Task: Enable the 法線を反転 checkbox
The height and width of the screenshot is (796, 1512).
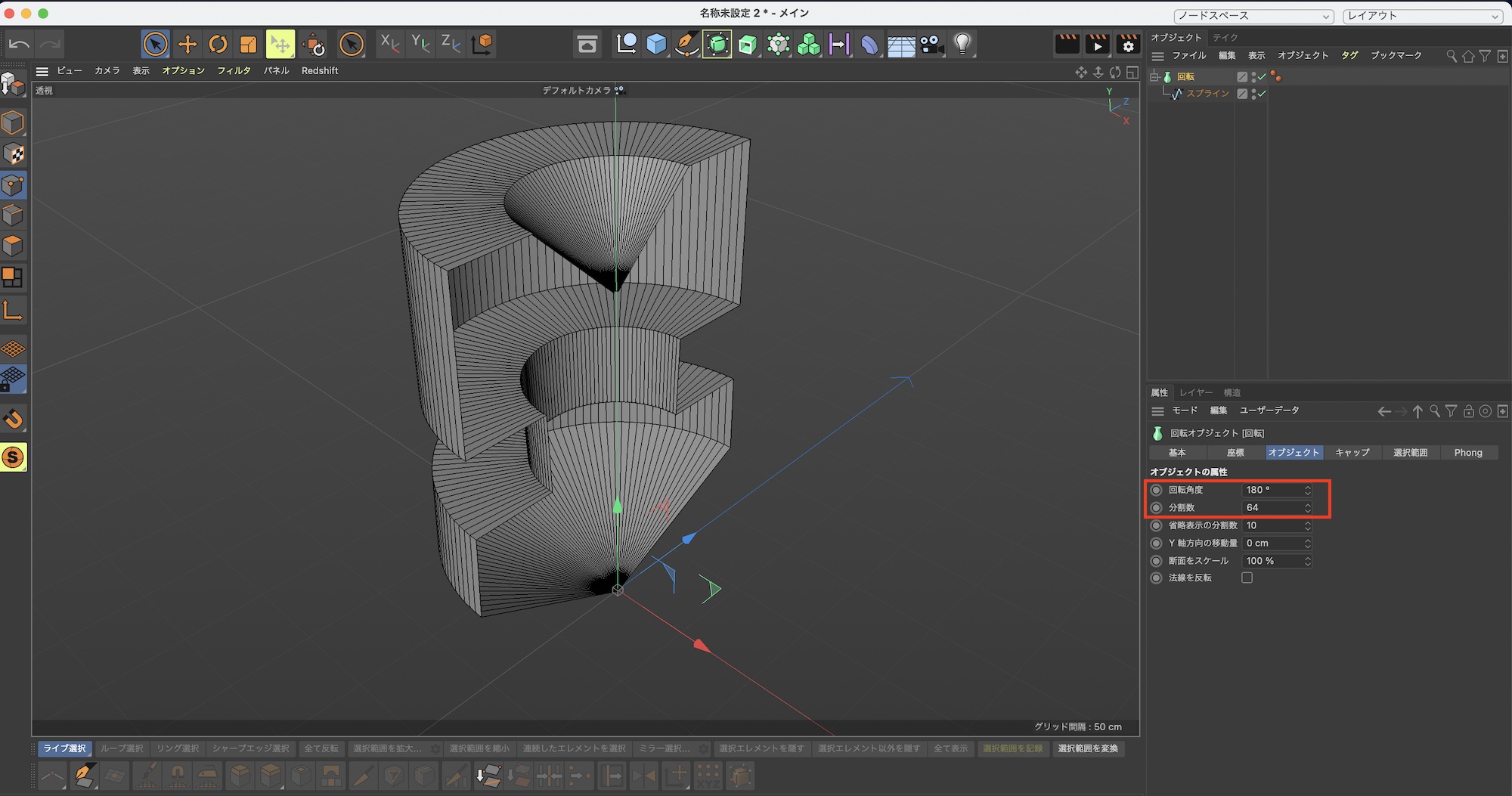Action: [1247, 578]
